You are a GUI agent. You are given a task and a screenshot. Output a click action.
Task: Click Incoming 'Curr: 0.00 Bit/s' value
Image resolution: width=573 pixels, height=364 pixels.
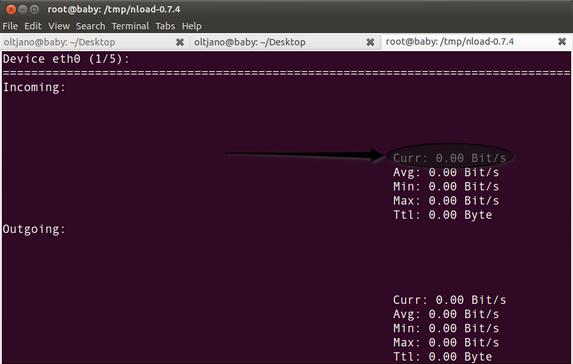tap(449, 158)
